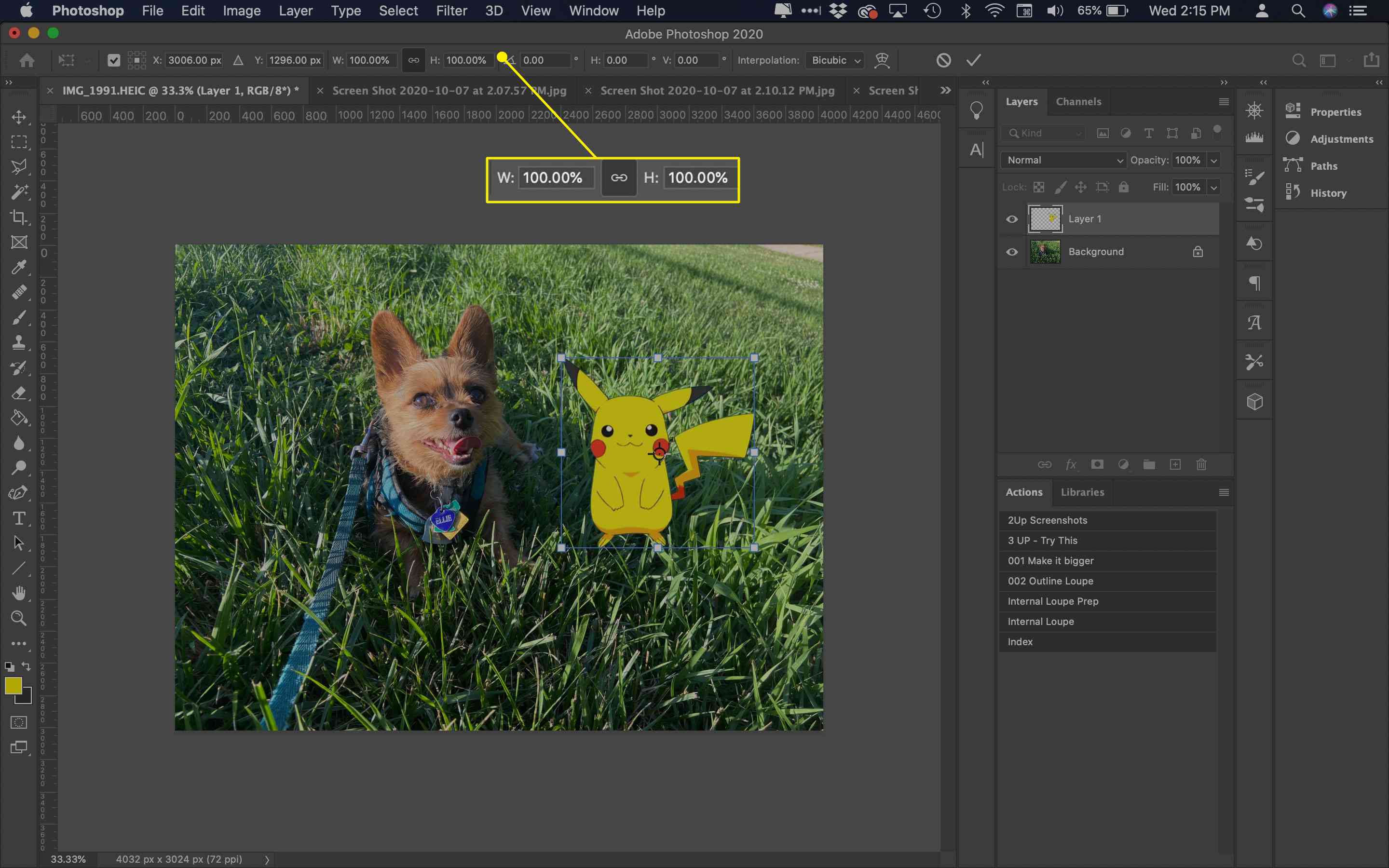This screenshot has width=1389, height=868.
Task: Select the Layer 1 thumbnail
Action: [1045, 219]
